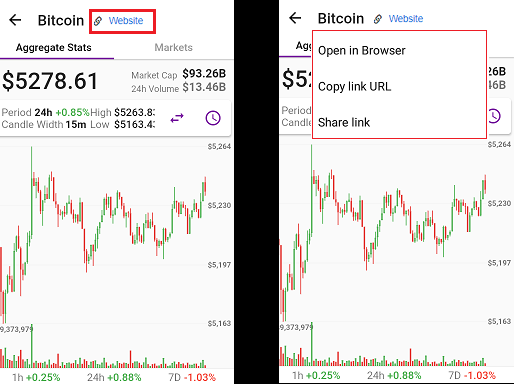Click link chain icon in left header
514x384 pixels.
(98, 21)
